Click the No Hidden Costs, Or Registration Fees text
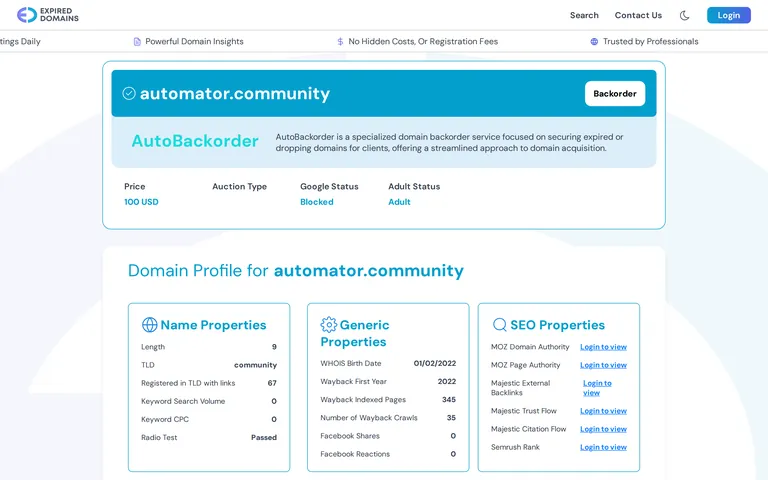The image size is (768, 480). coord(423,42)
